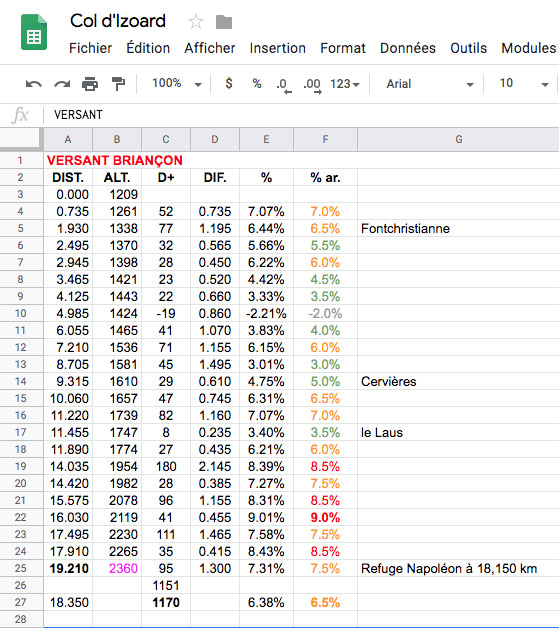The width and height of the screenshot is (559, 628).
Task: Star the Col d'Izoard document
Action: [196, 22]
